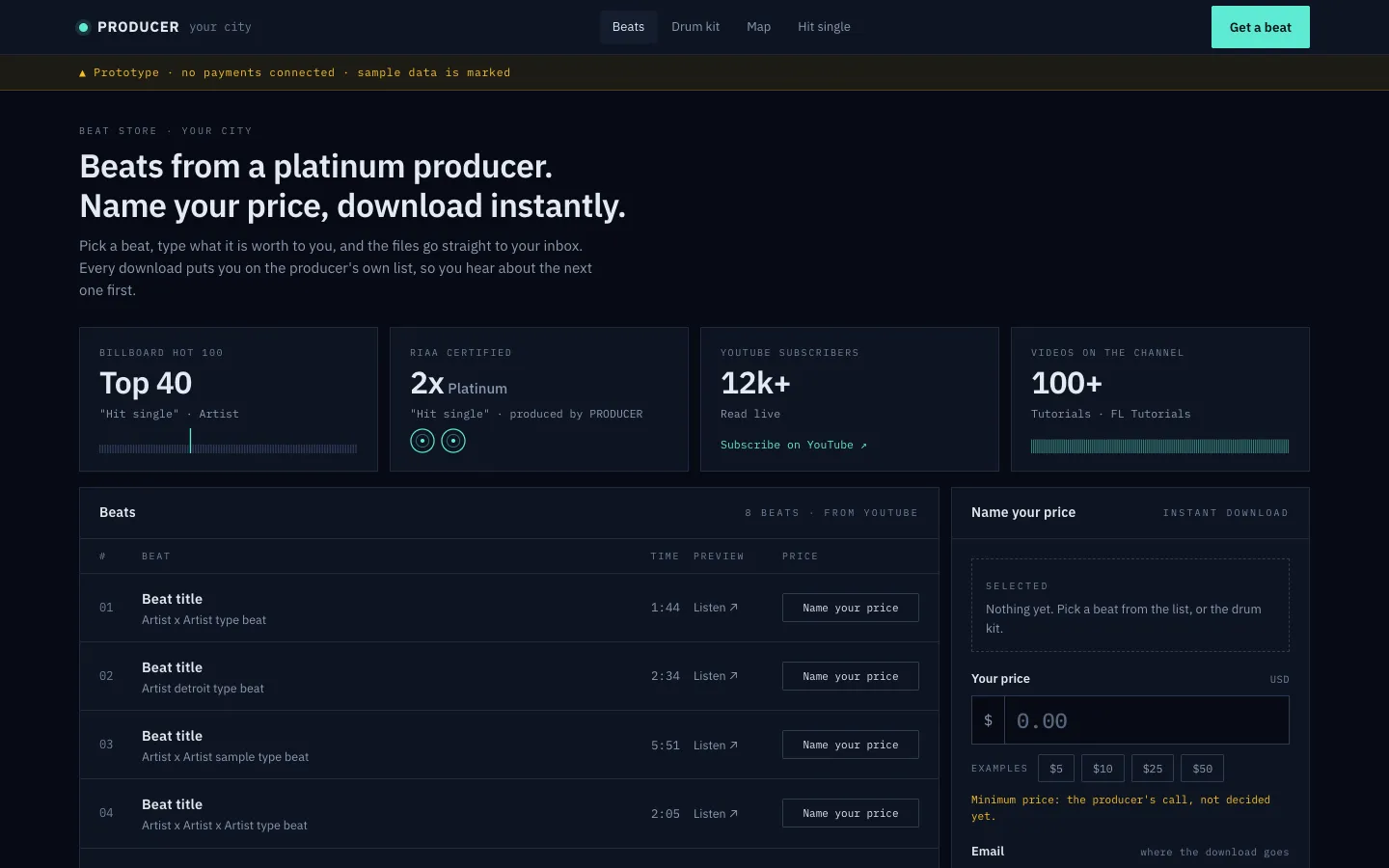Click the PRODUCER brand name
Viewport: 1389px width, 868px height.
pyautogui.click(x=138, y=27)
